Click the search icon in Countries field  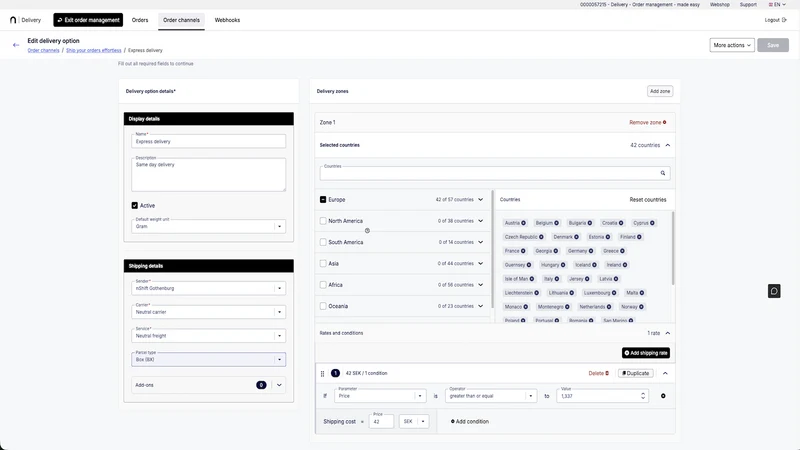[663, 173]
